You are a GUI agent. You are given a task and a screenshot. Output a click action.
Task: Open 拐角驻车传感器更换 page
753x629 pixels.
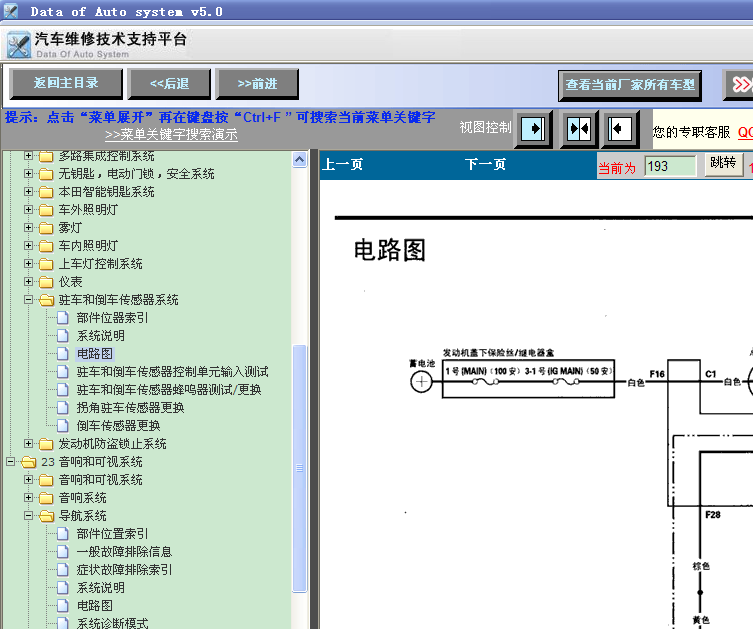(130, 408)
